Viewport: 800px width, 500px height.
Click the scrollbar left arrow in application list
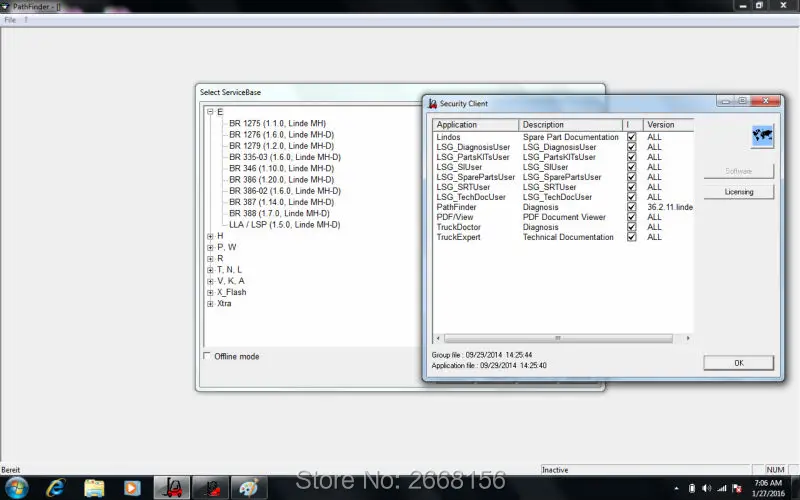(x=438, y=338)
